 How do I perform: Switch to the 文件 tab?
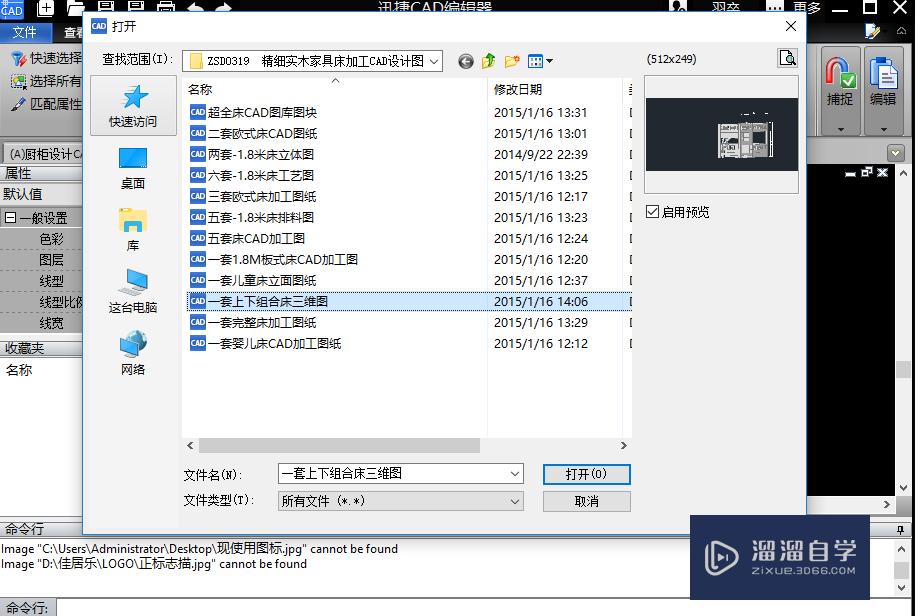(x=27, y=31)
